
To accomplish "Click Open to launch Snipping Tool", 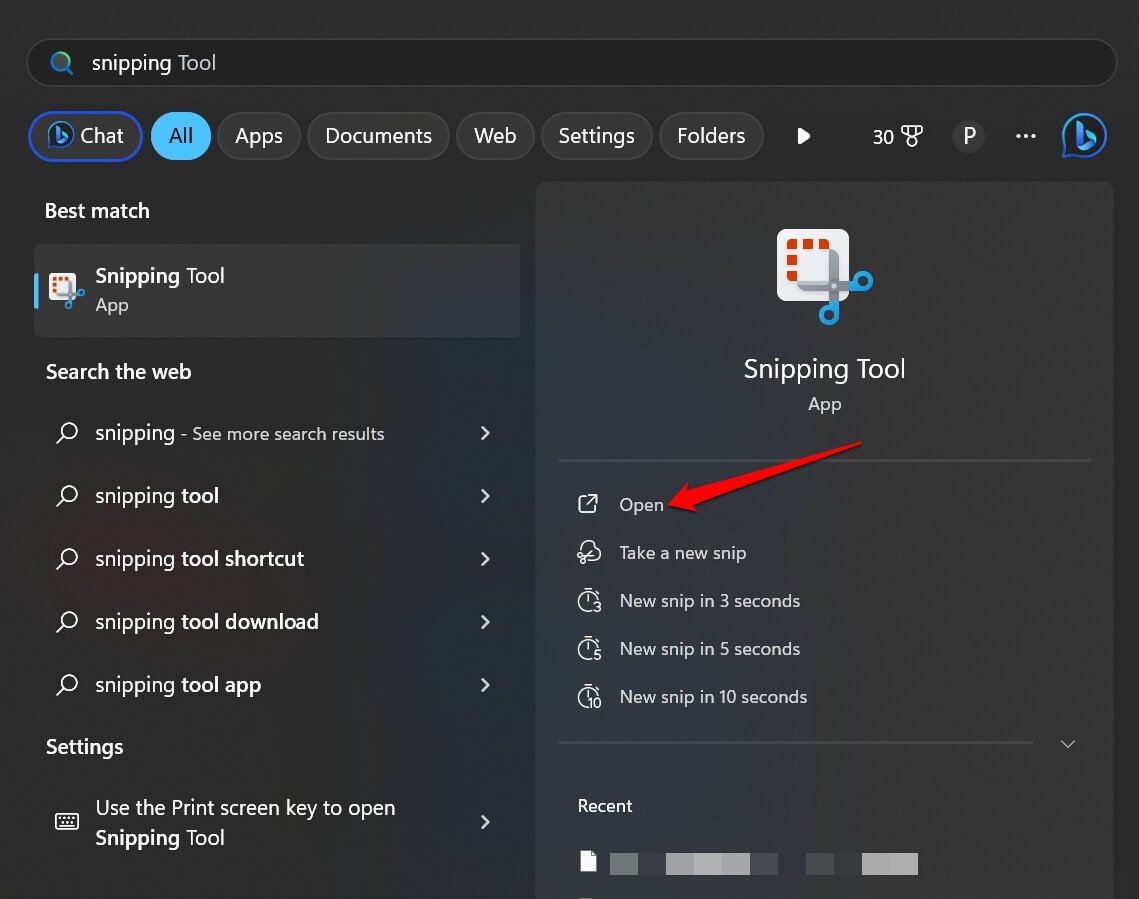I will [640, 504].
